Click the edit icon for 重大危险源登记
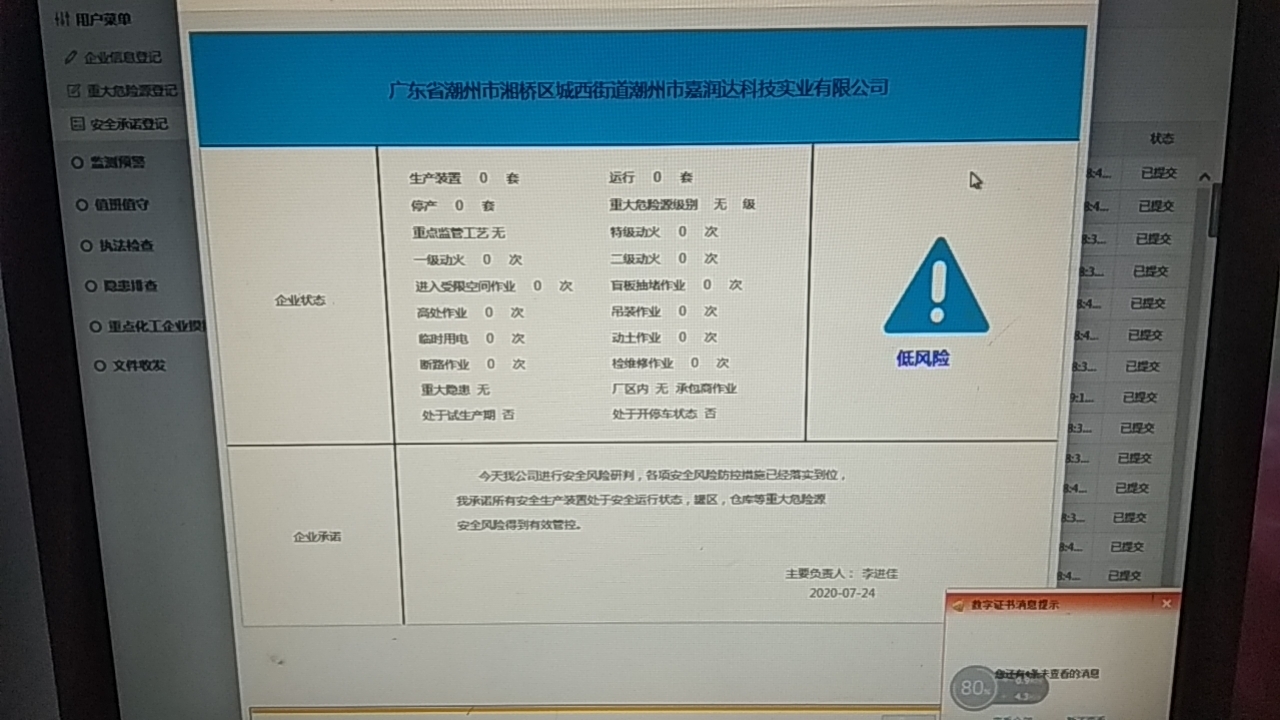1280x720 pixels. pyautogui.click(x=73, y=90)
